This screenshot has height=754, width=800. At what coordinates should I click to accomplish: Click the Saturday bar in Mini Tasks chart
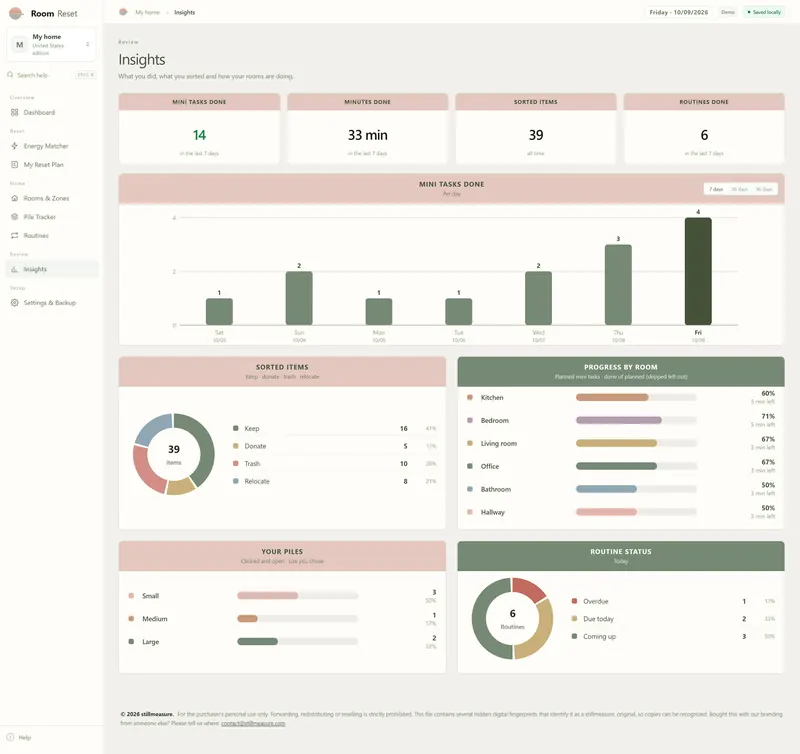219,312
